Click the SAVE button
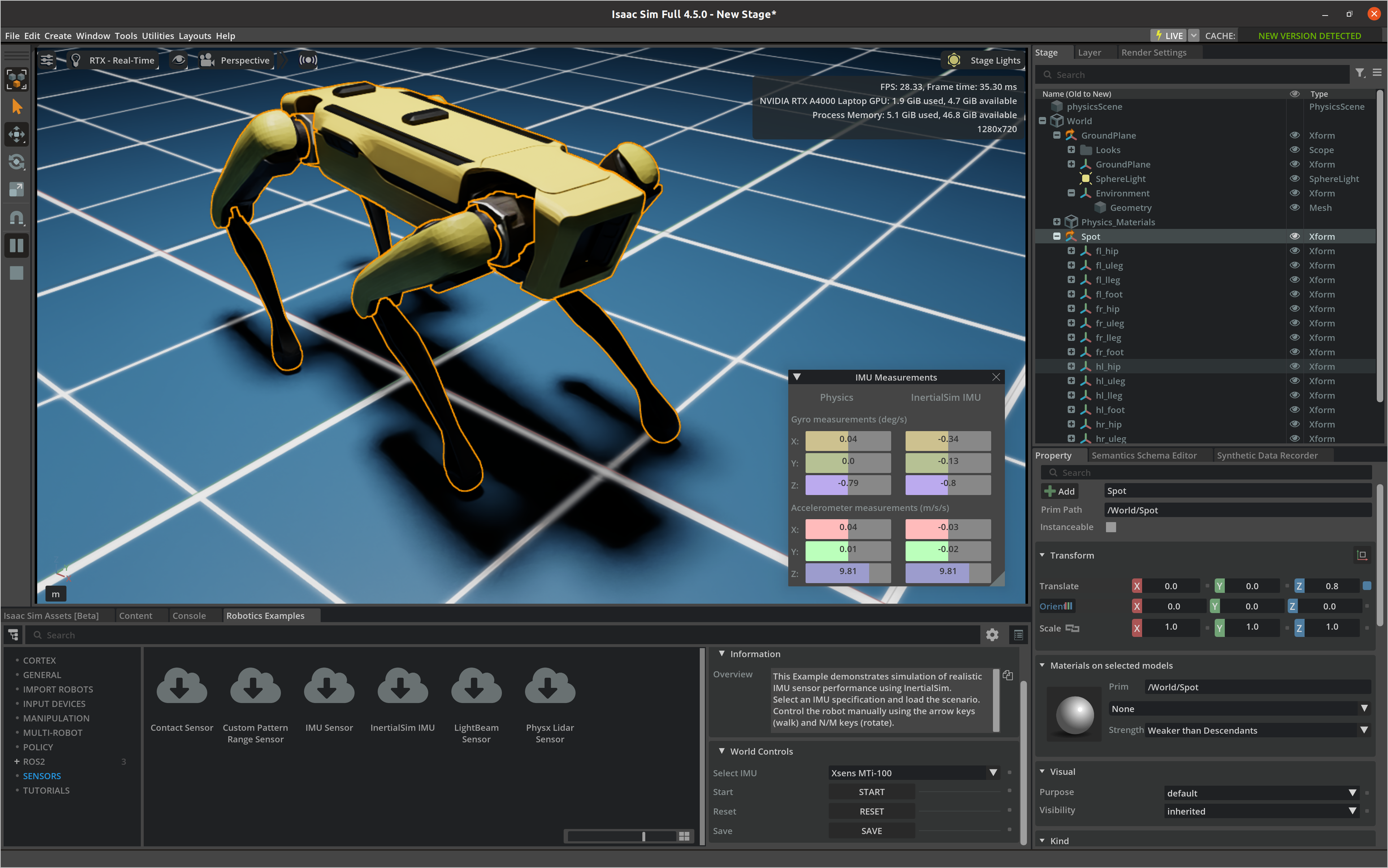1388x868 pixels. click(x=871, y=831)
